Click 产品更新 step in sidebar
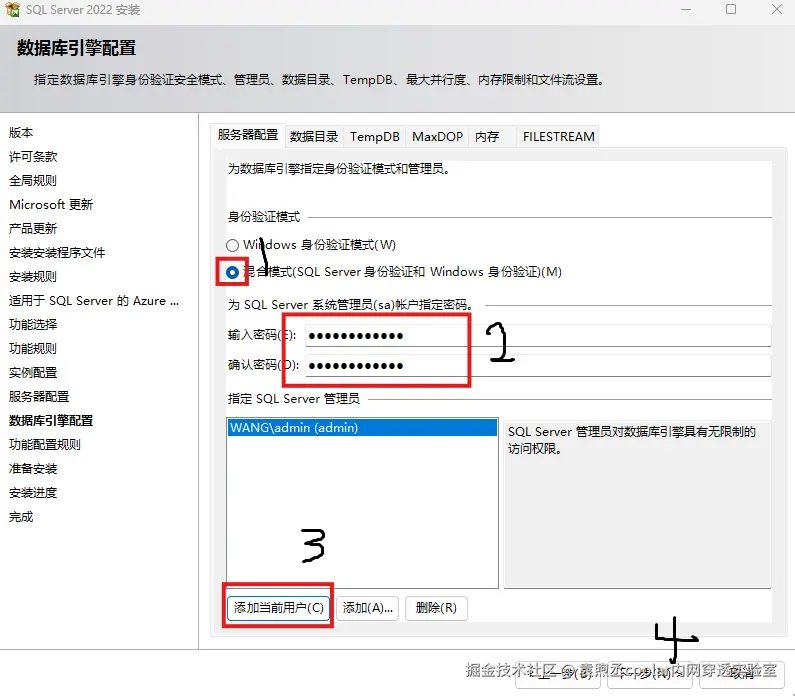Image resolution: width=795 pixels, height=697 pixels. 33,229
